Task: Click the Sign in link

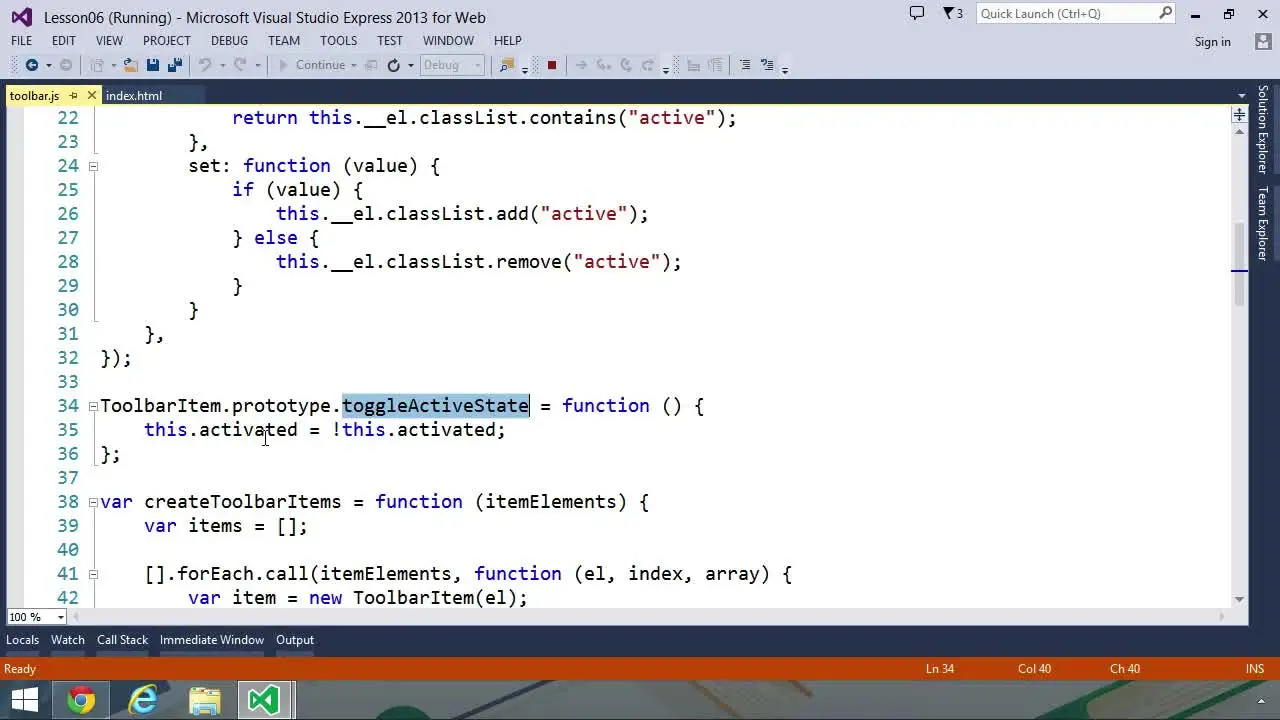Action: pos(1213,42)
